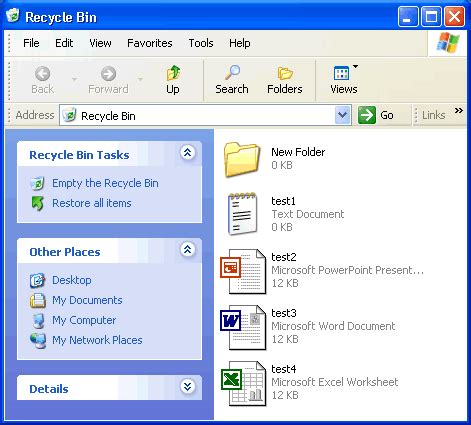Click the Windows flag logo
This screenshot has width=471, height=425.
[x=448, y=43]
